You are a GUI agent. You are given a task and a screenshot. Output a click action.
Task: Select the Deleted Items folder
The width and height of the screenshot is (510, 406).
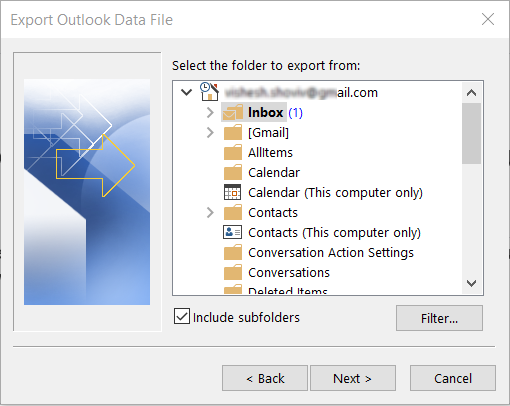[x=288, y=290]
